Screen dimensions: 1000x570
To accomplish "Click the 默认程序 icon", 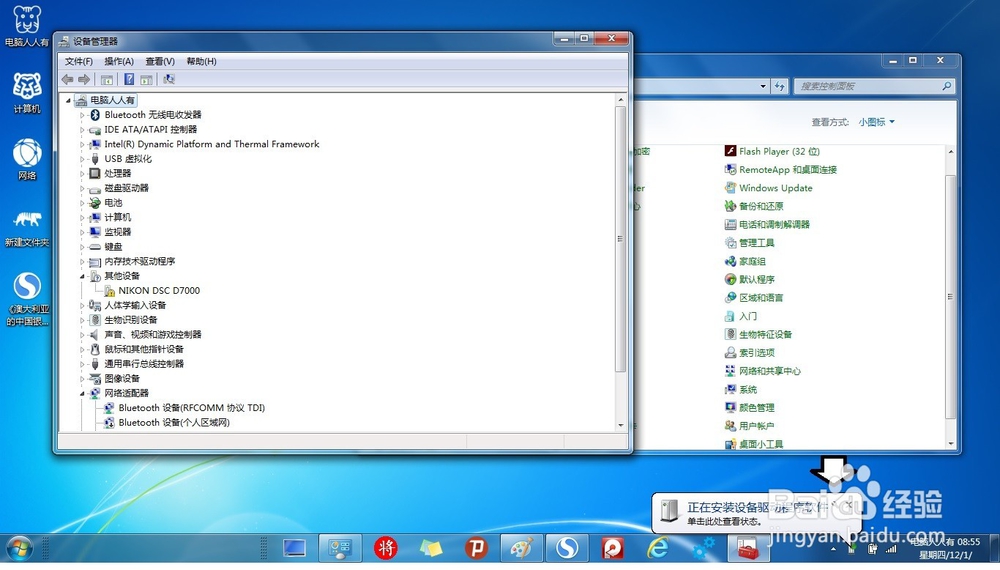I will [730, 279].
